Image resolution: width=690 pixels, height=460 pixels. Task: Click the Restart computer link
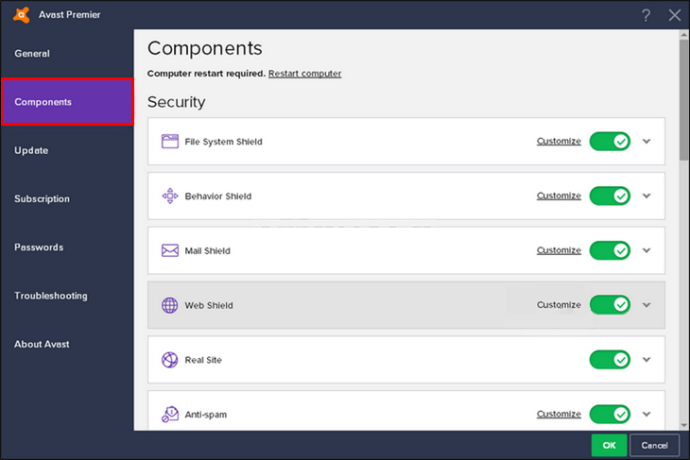(305, 74)
